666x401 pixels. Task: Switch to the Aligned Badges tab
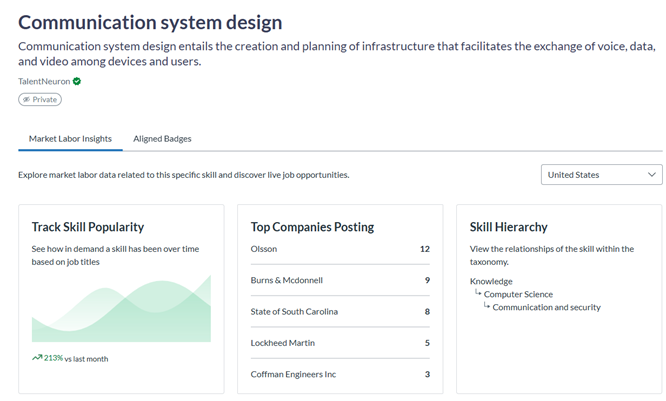(162, 138)
